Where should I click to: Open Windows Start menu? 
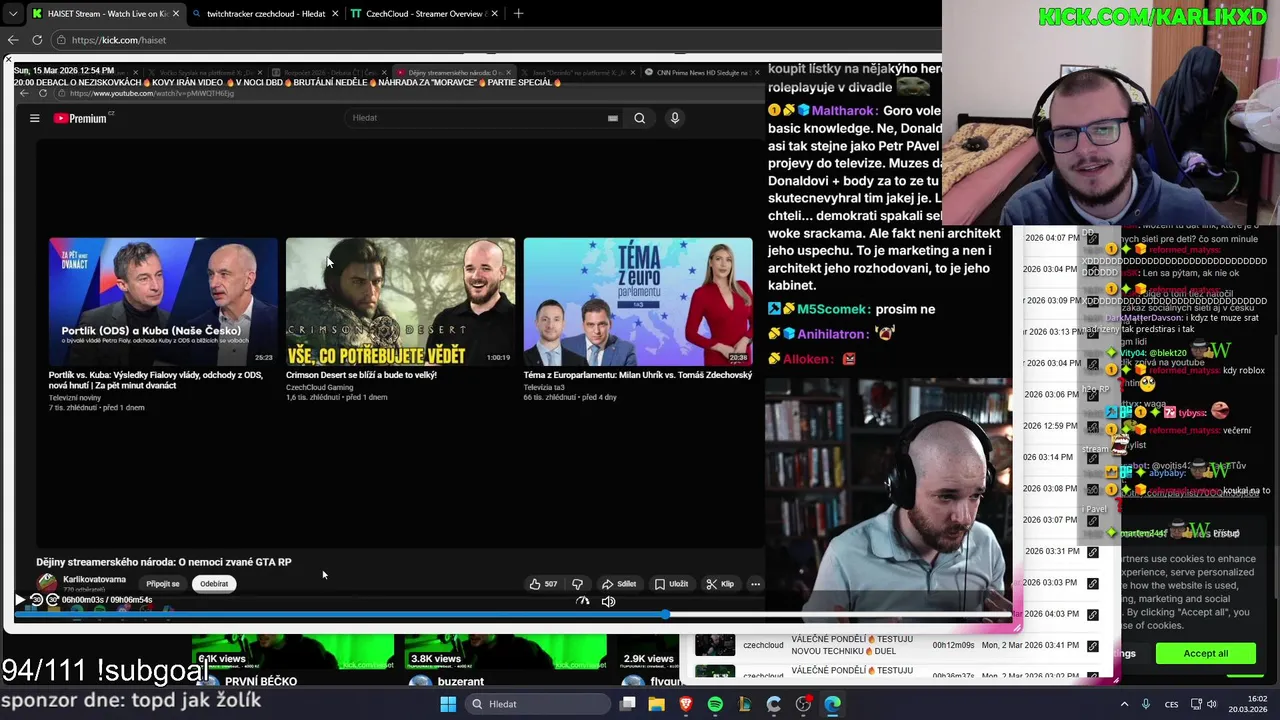[x=448, y=704]
